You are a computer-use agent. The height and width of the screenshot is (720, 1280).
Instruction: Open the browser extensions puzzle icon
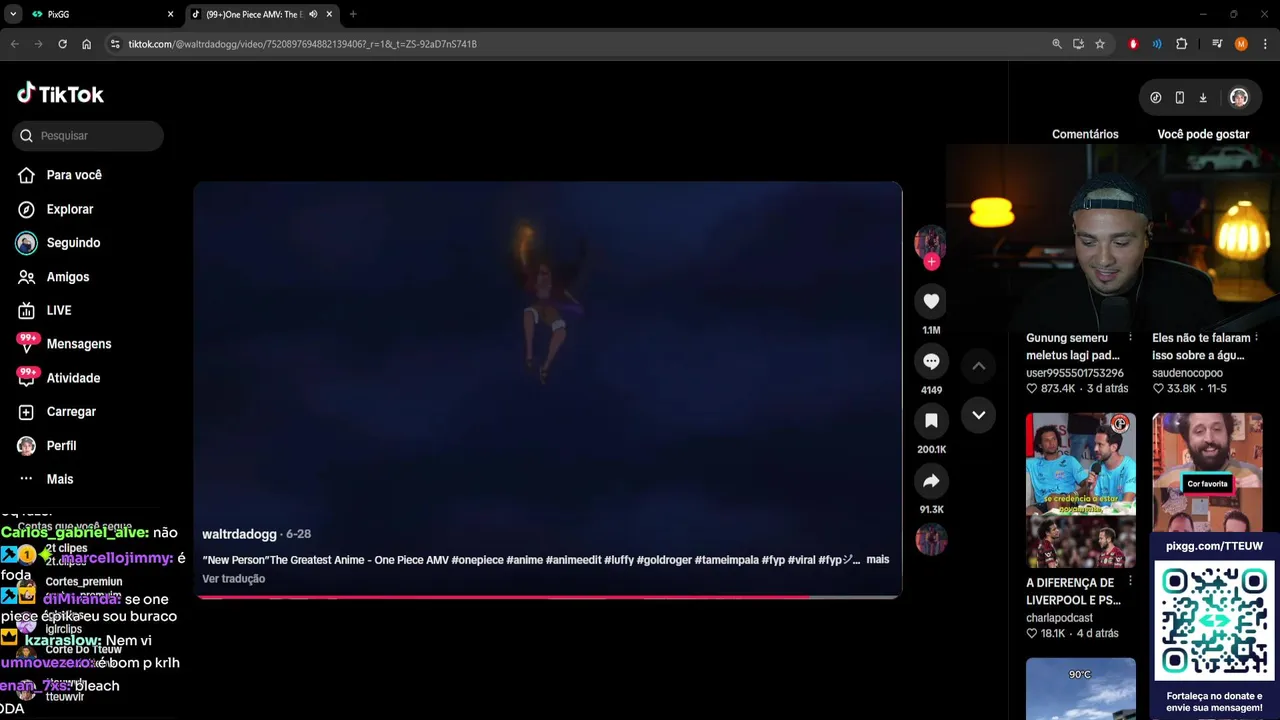[x=1182, y=44]
